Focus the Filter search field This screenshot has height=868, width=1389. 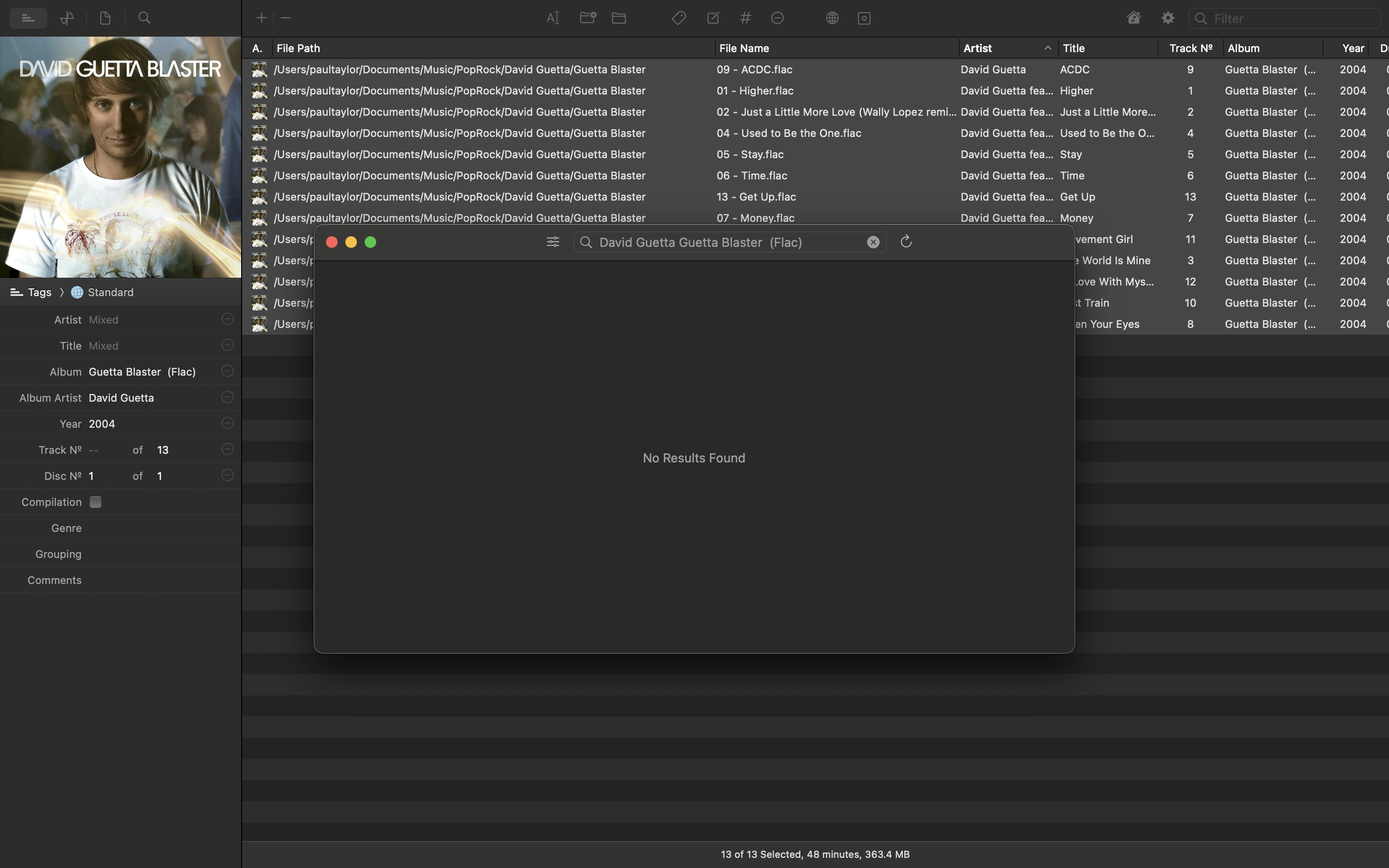pos(1284,18)
